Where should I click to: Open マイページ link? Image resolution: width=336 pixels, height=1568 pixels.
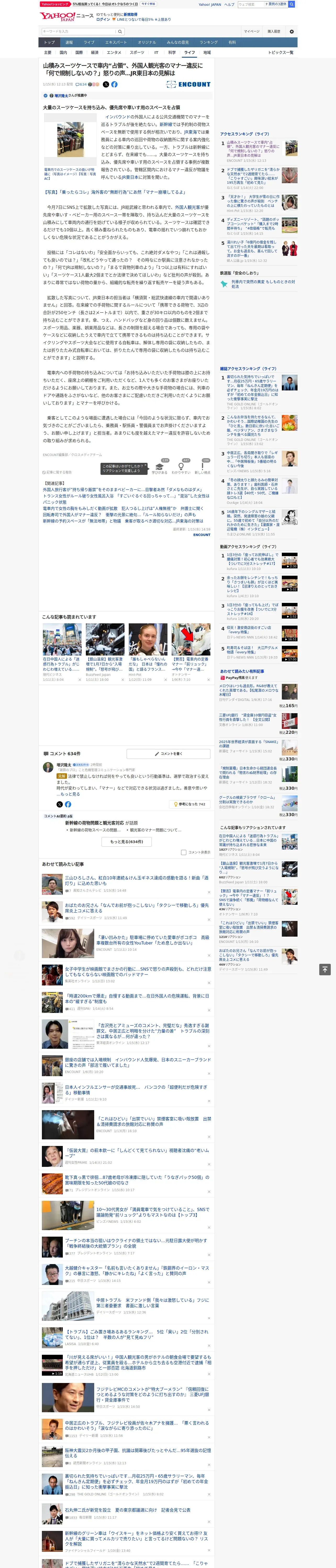(x=251, y=31)
